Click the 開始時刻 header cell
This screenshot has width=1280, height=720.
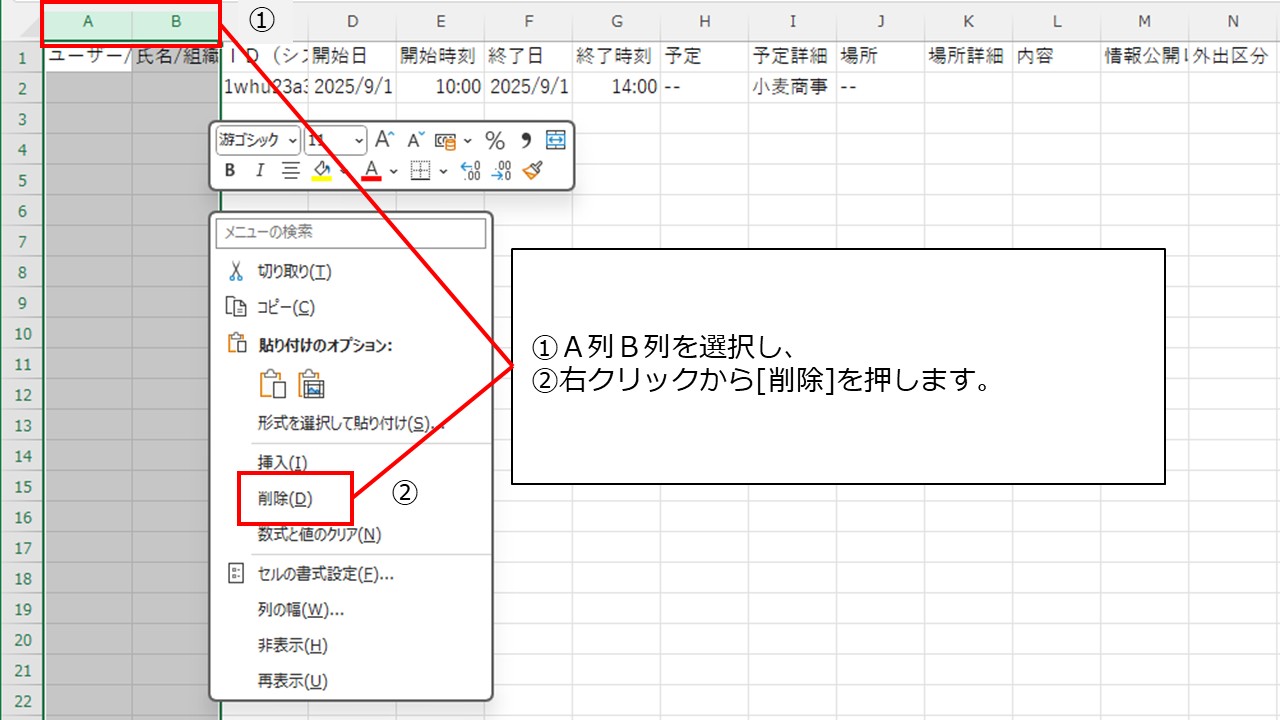441,56
